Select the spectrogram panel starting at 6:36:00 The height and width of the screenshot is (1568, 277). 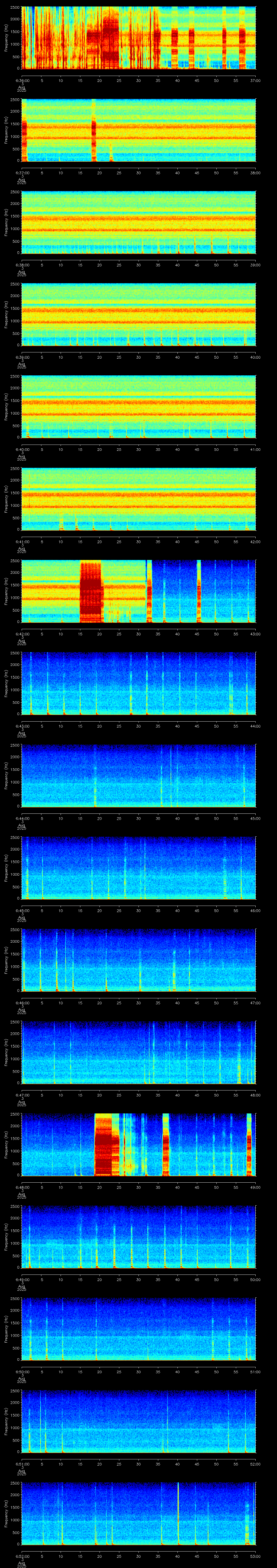click(138, 38)
